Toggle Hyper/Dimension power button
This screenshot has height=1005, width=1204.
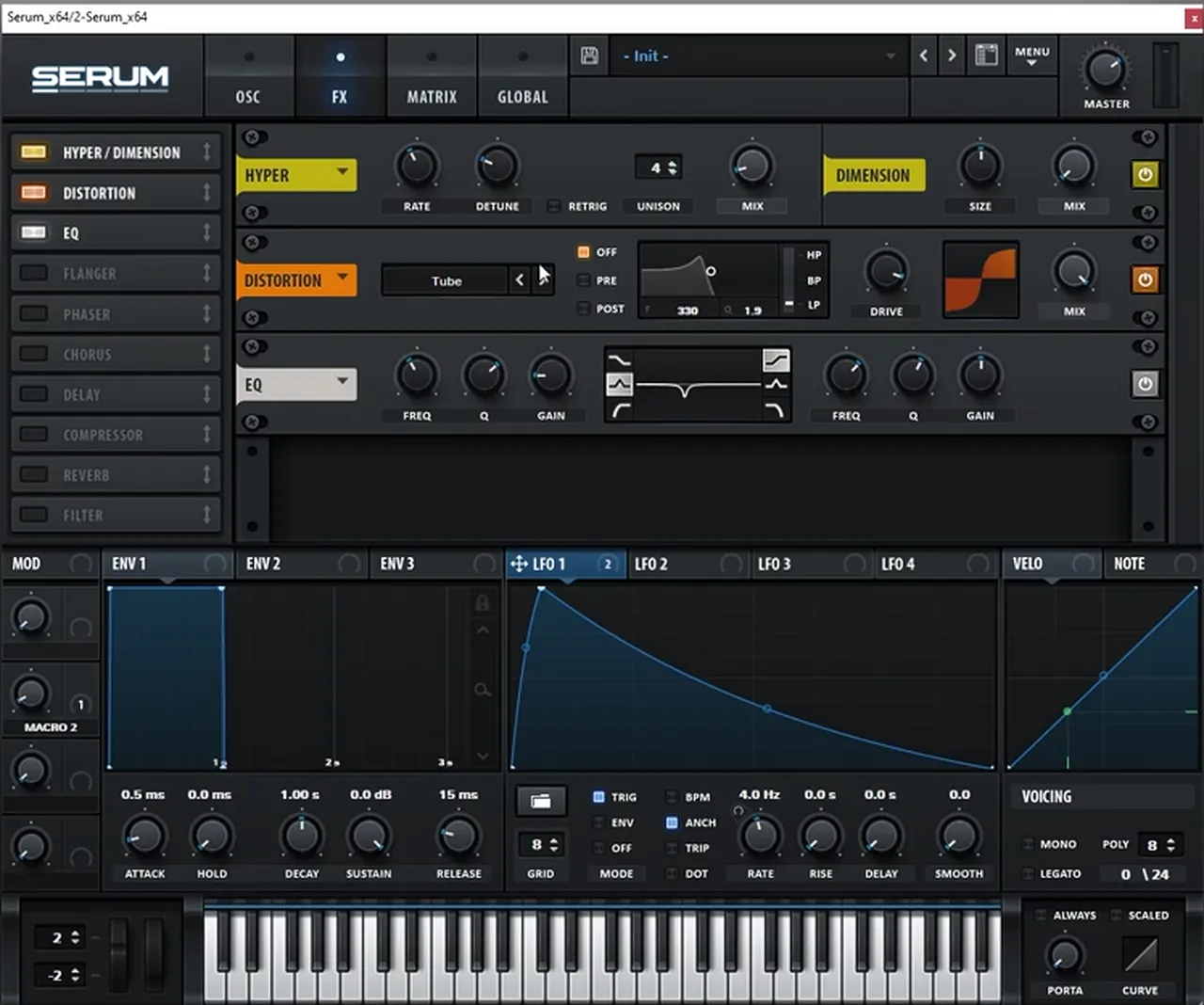coord(1145,174)
